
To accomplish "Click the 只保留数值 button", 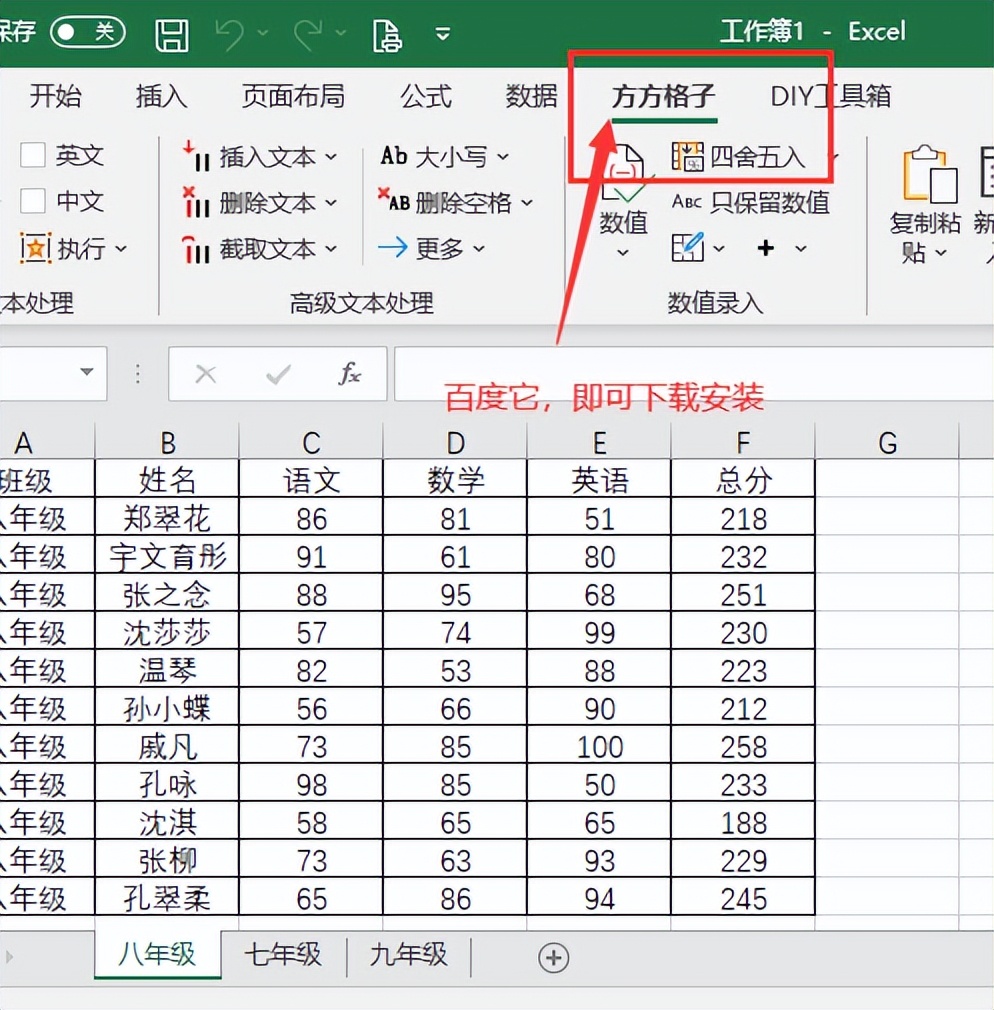I will click(x=751, y=203).
